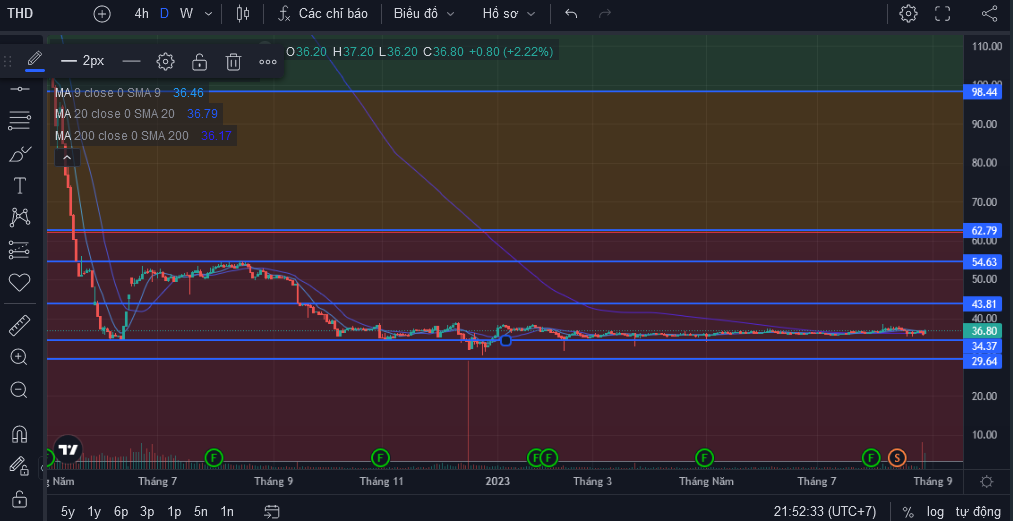Image resolution: width=1013 pixels, height=521 pixels.
Task: Open favorites heart icon in sidebar
Action: pos(20,282)
